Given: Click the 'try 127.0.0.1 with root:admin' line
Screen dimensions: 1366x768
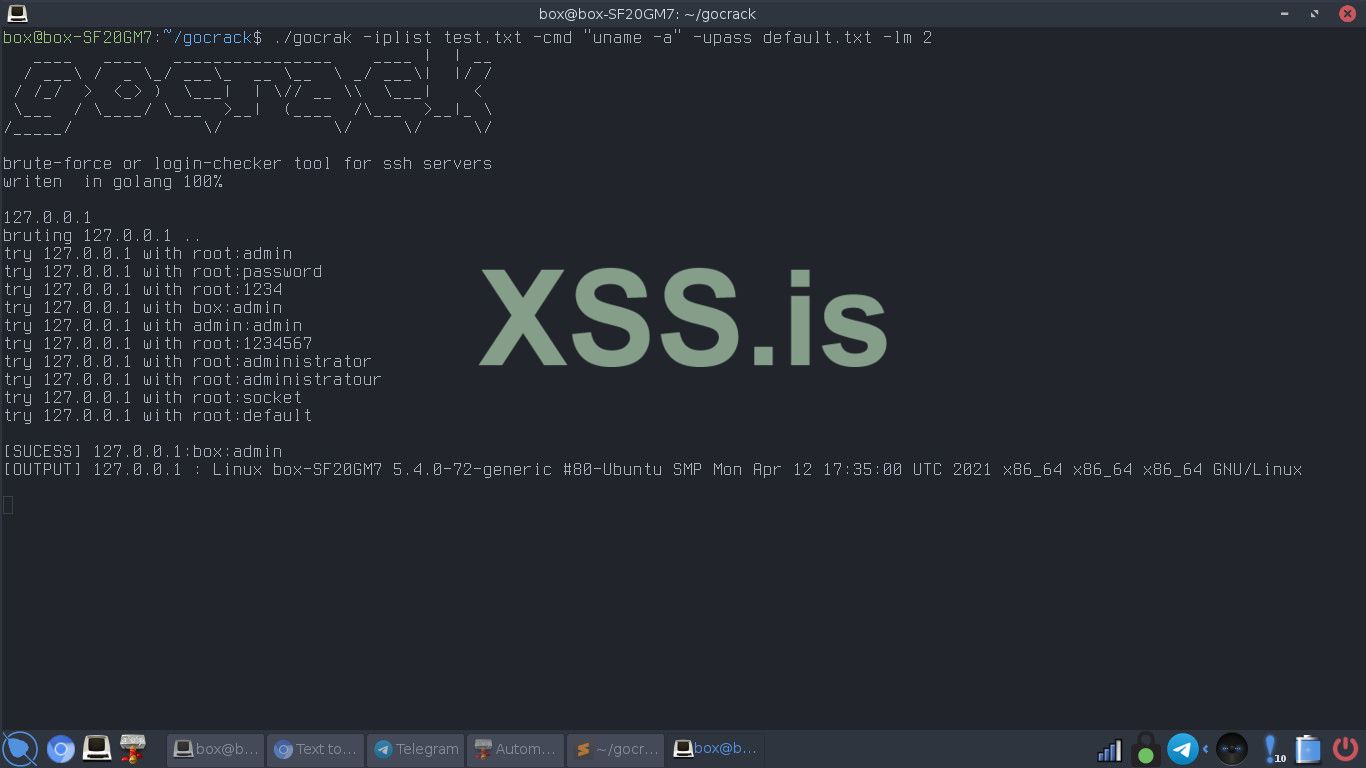Looking at the screenshot, I should pos(148,254).
